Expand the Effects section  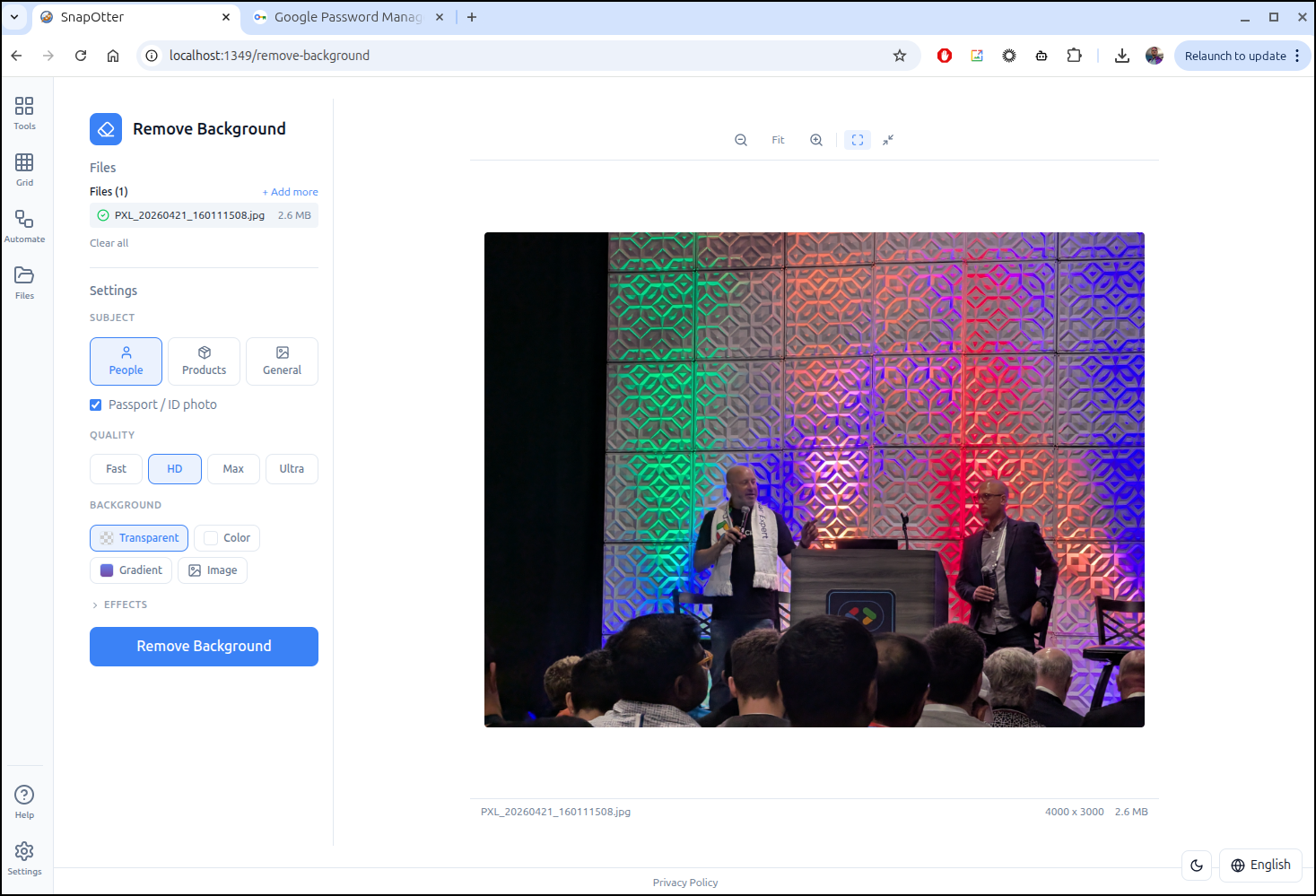pyautogui.click(x=119, y=605)
